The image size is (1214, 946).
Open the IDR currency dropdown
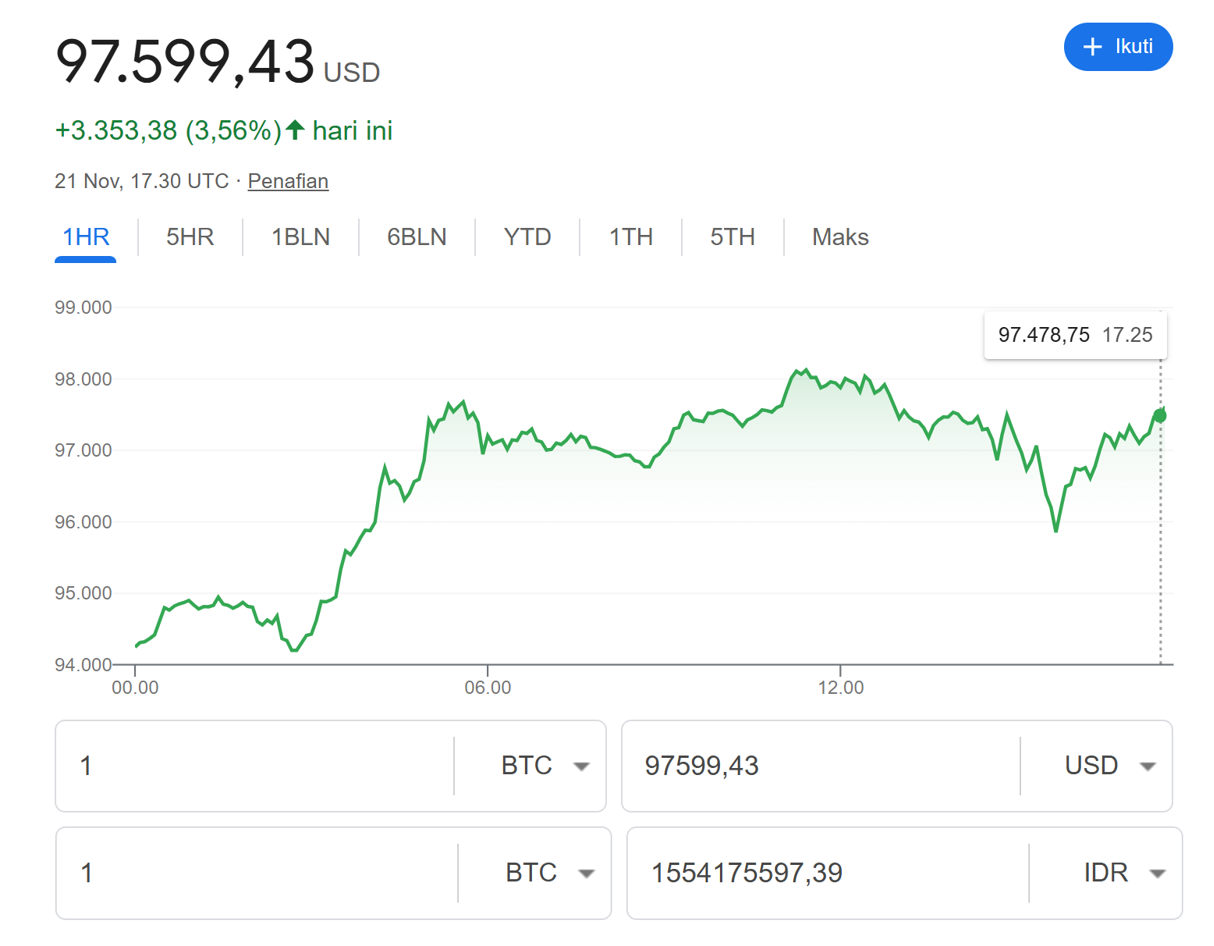(1121, 873)
